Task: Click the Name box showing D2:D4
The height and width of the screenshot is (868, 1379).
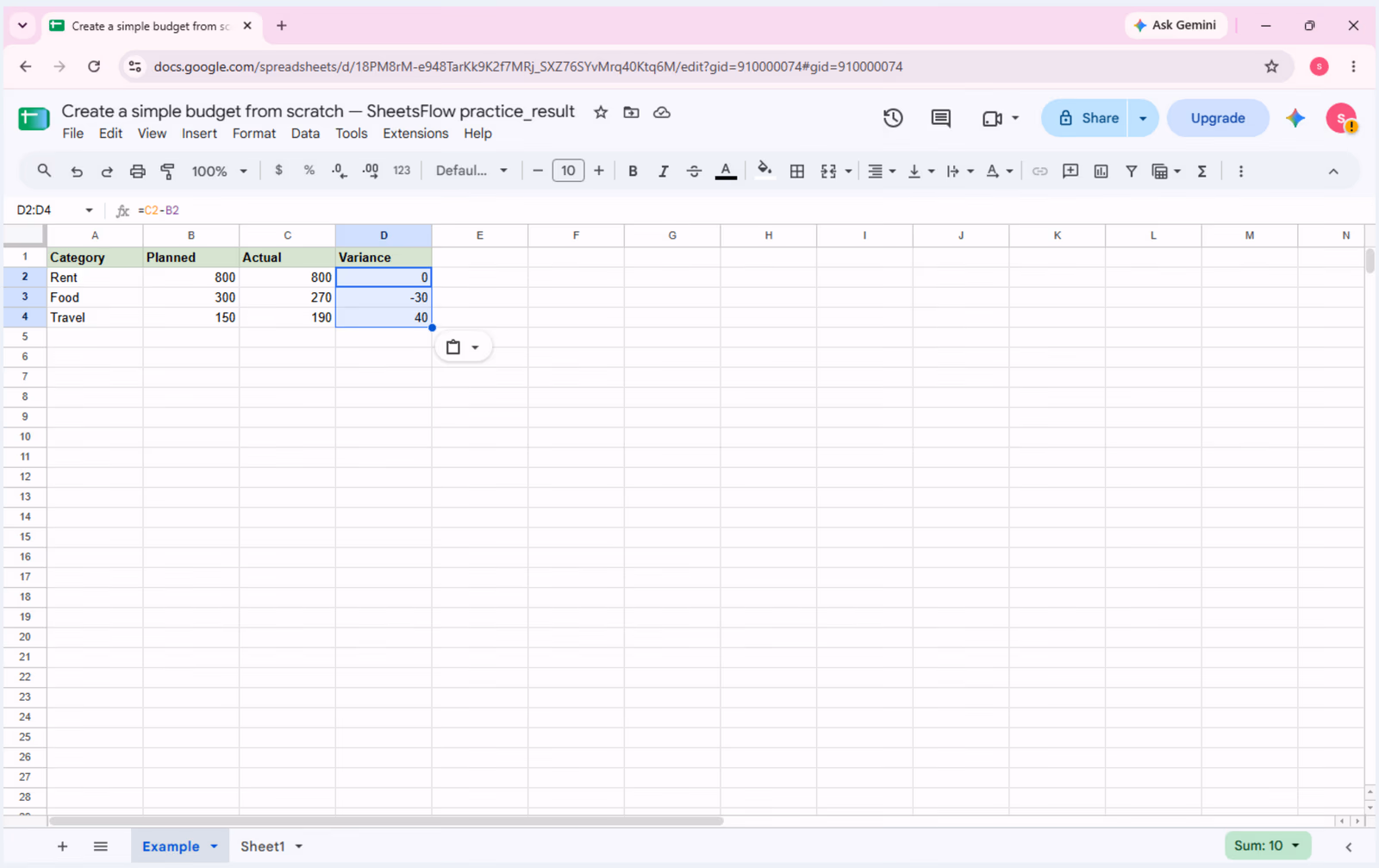Action: 54,210
